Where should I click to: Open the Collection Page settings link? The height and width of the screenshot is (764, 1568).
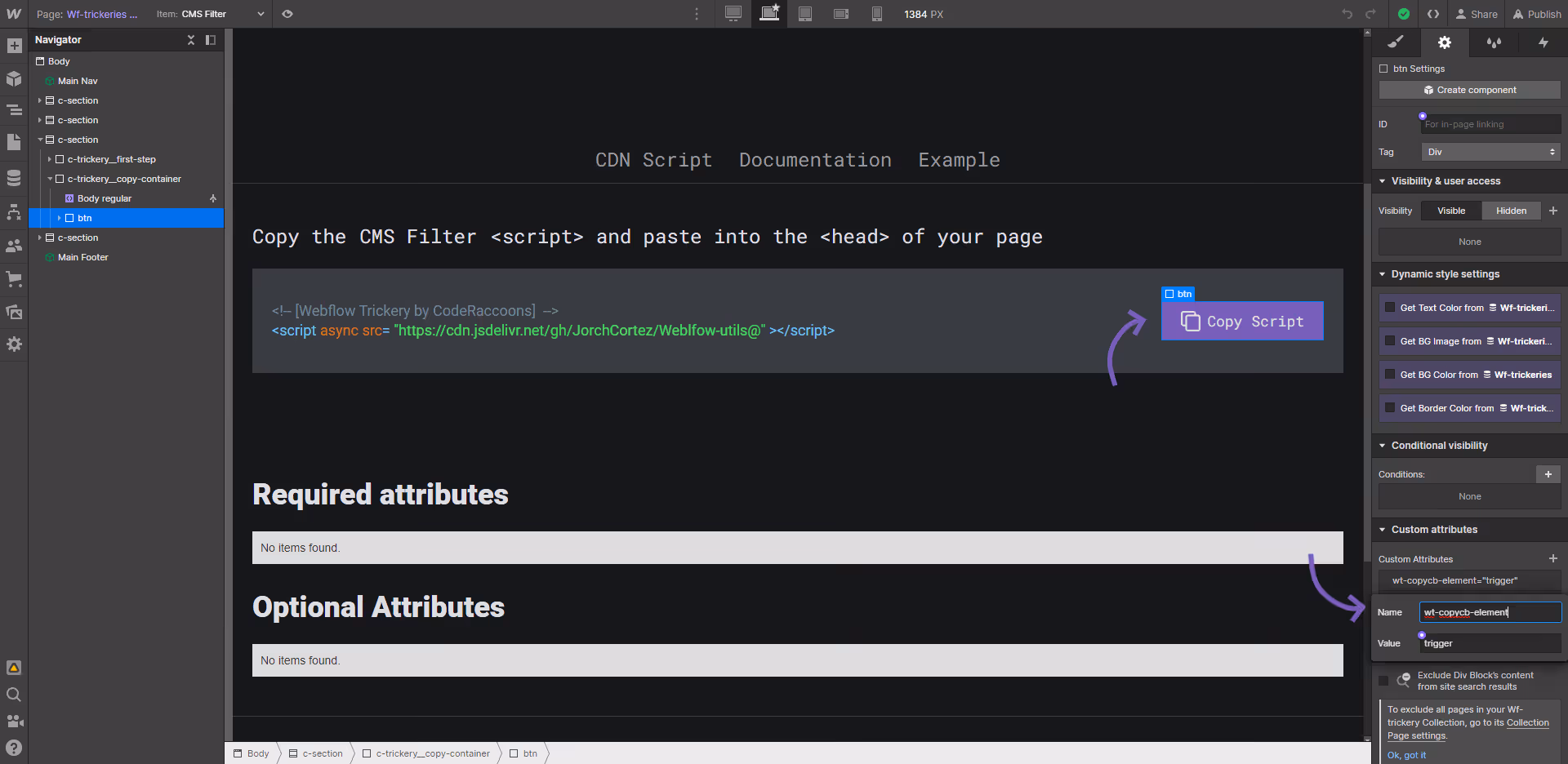pyautogui.click(x=1468, y=729)
